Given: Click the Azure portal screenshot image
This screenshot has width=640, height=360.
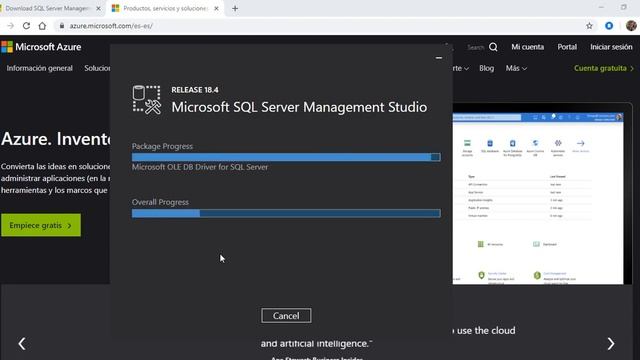Looking at the screenshot, I should tap(538, 198).
